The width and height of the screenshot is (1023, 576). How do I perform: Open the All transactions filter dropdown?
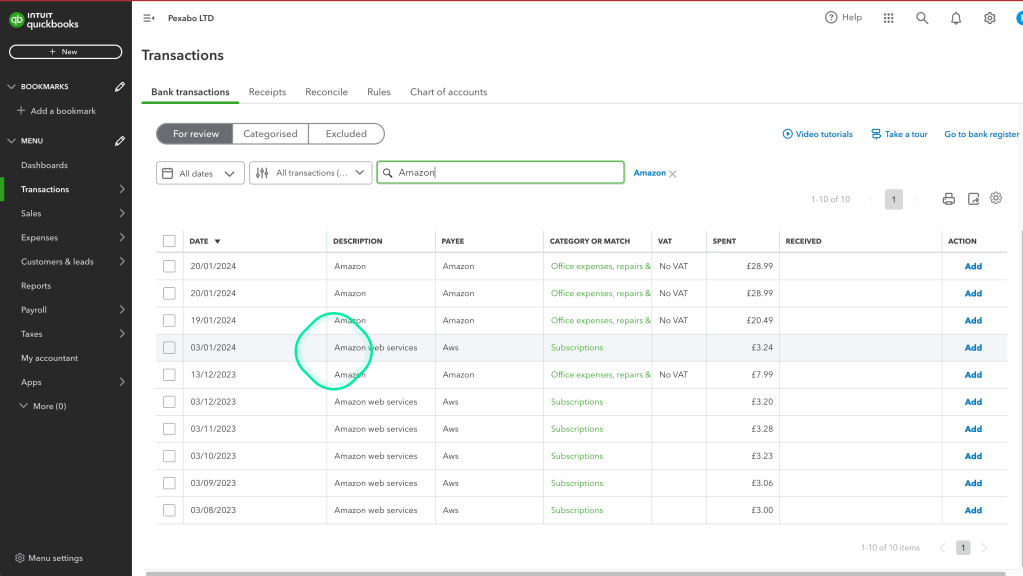tap(310, 173)
